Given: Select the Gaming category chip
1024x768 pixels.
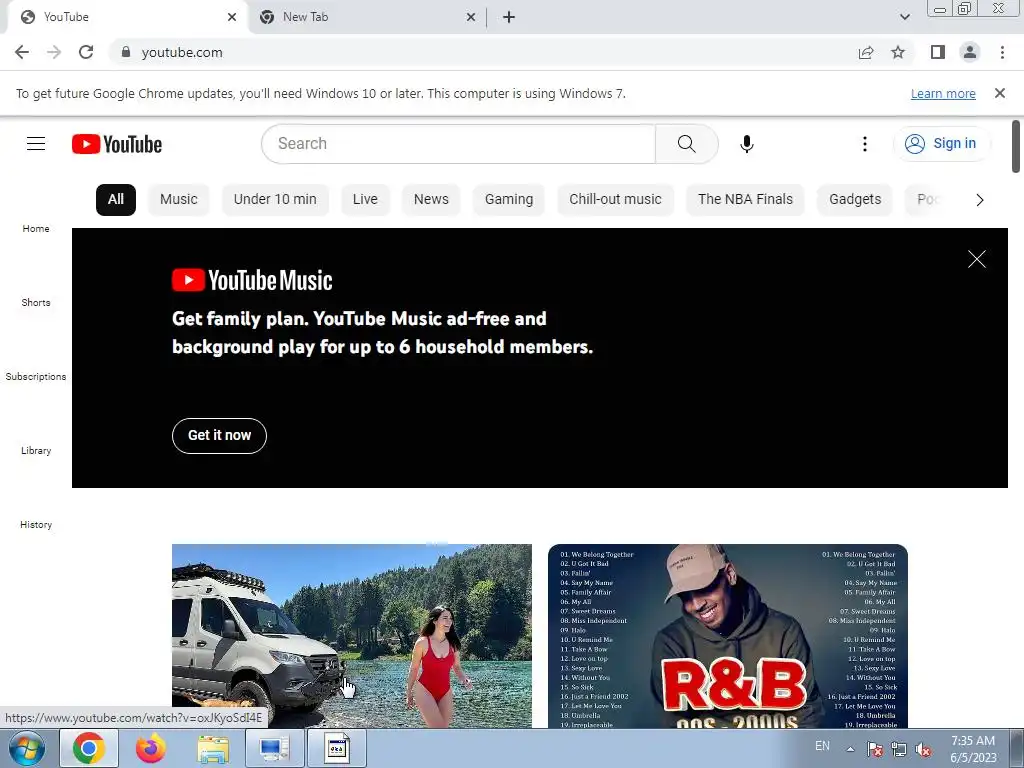Looking at the screenshot, I should click(x=509, y=200).
